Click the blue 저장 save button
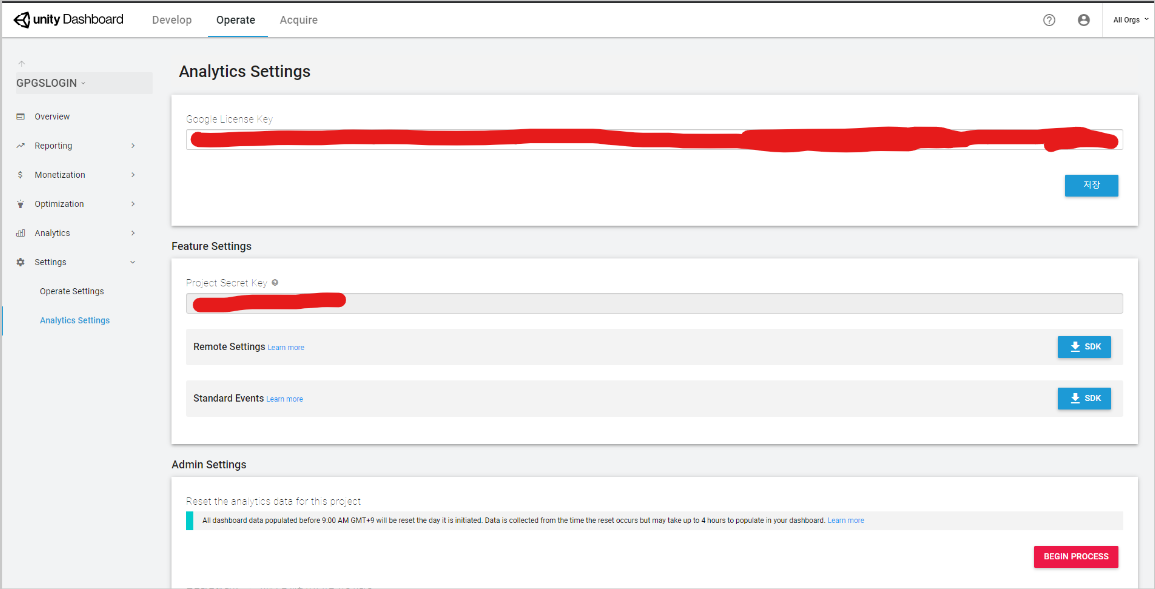This screenshot has height=589, width=1155. [1092, 186]
